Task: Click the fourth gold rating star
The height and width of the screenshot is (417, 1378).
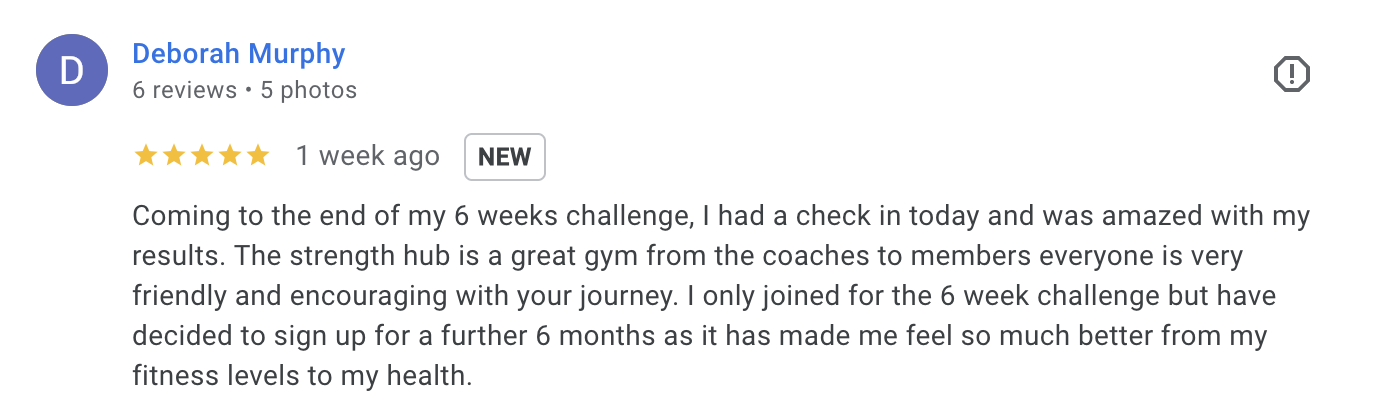Action: (229, 156)
